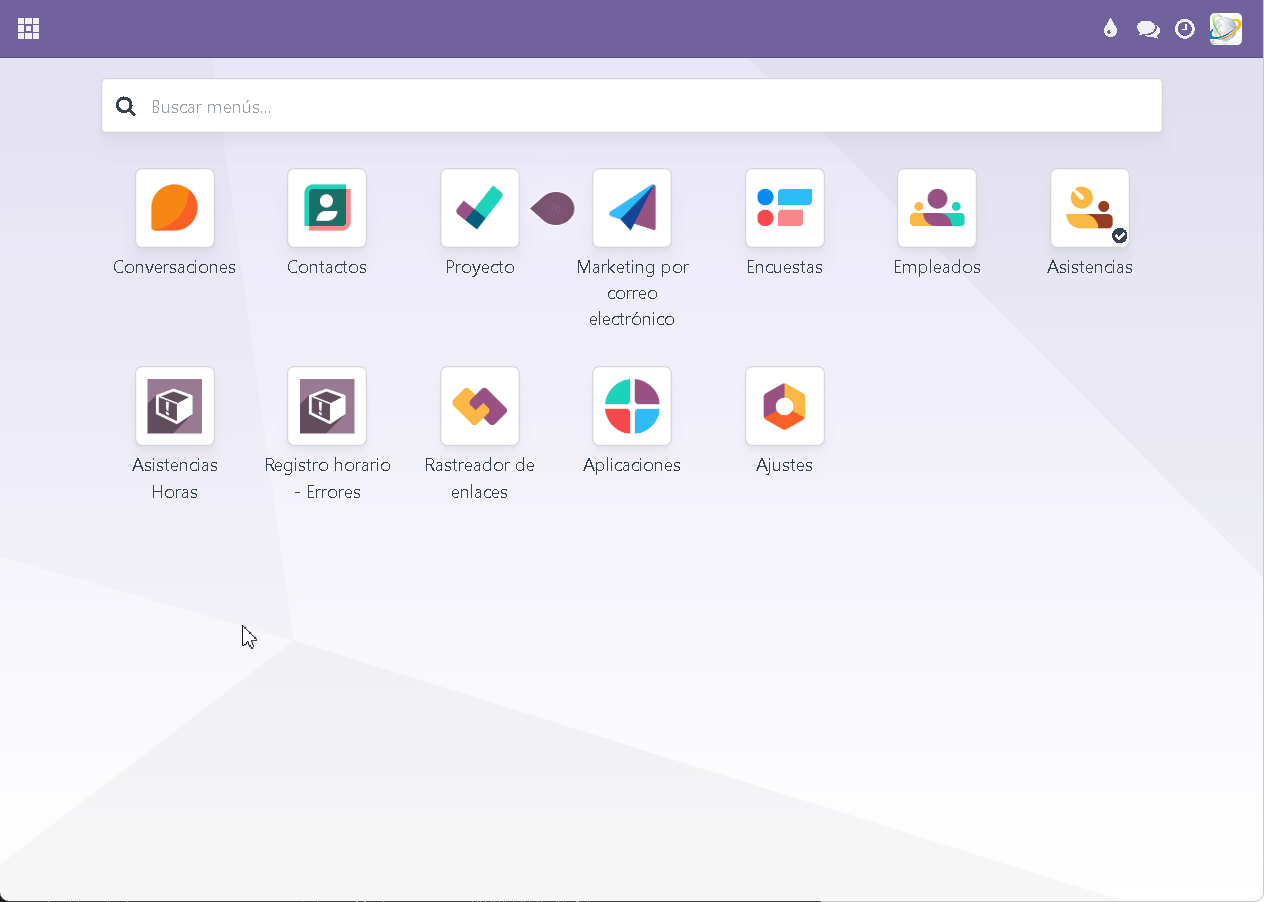Image resolution: width=1264 pixels, height=902 pixels.
Task: Click the Buscar menús search field
Action: (650, 106)
